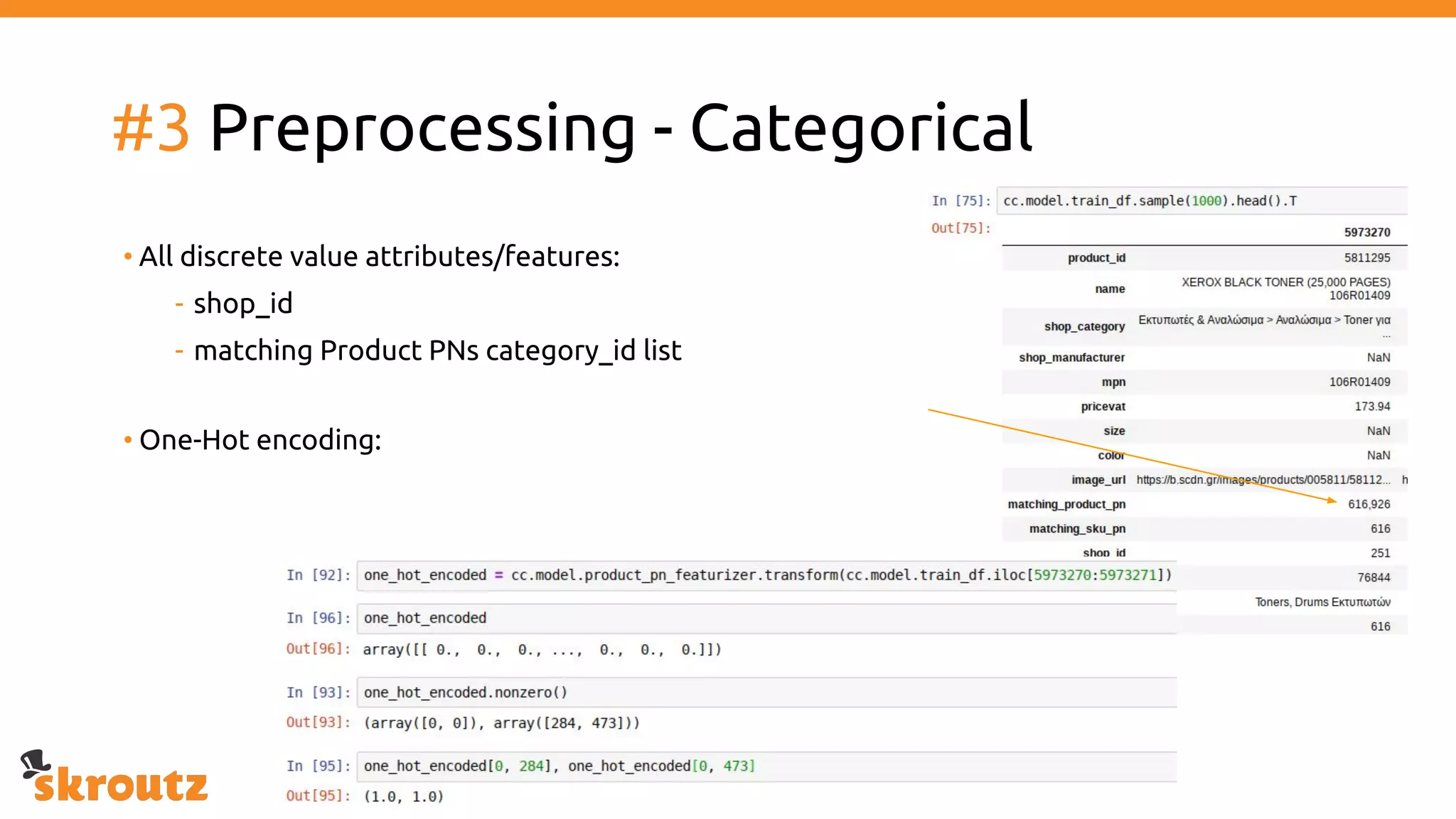Click the 5973270 column header
Screen dimensions: 1456x819
pyautogui.click(x=1366, y=232)
